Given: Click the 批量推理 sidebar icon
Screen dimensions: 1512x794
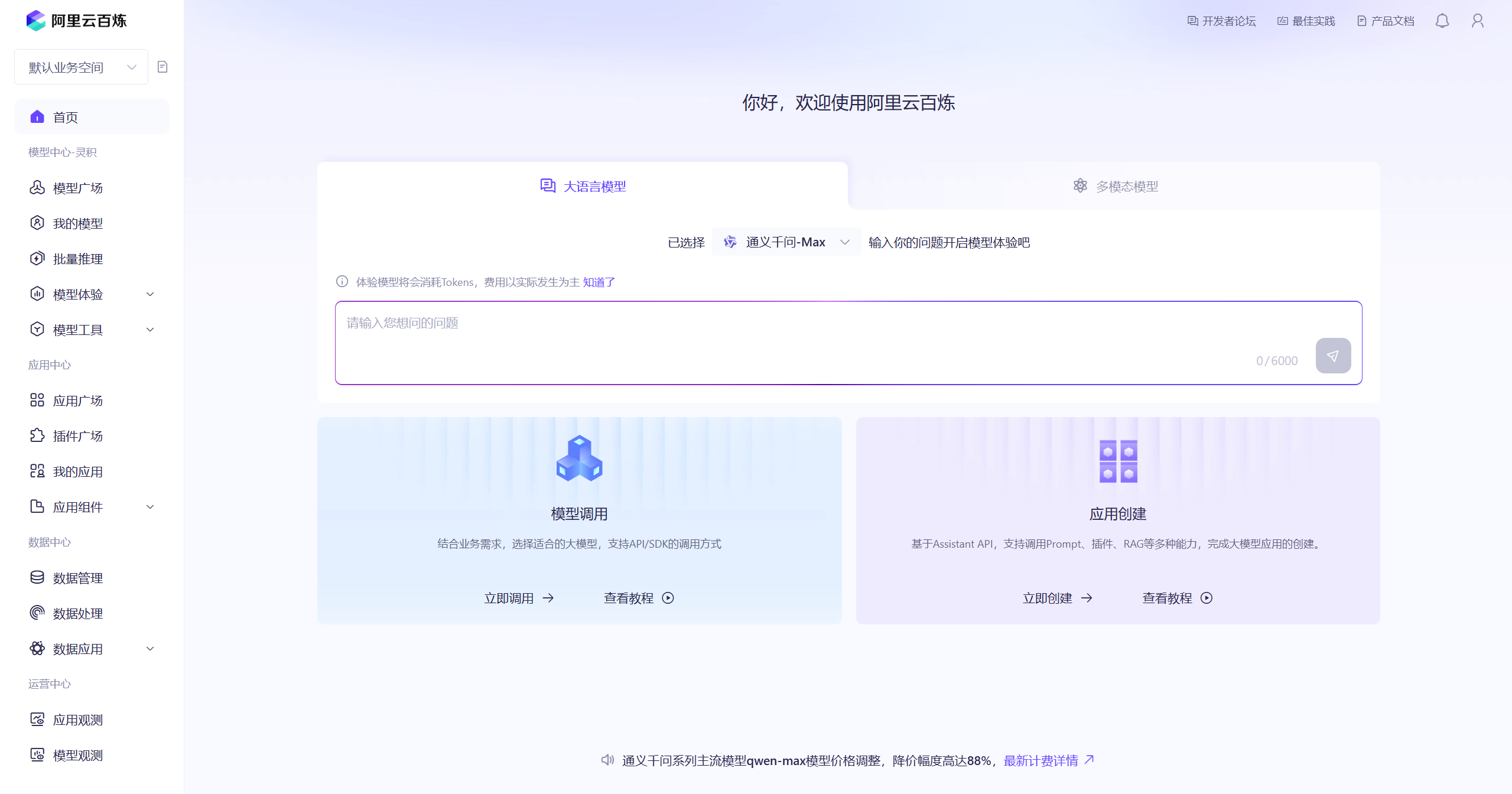Looking at the screenshot, I should (x=37, y=259).
